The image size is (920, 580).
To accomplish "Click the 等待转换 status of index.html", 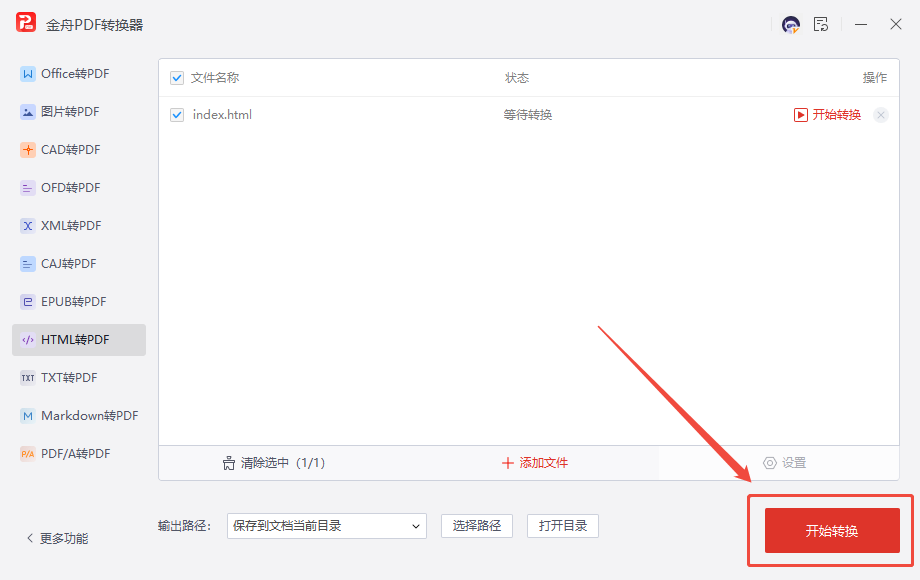I will click(x=527, y=115).
